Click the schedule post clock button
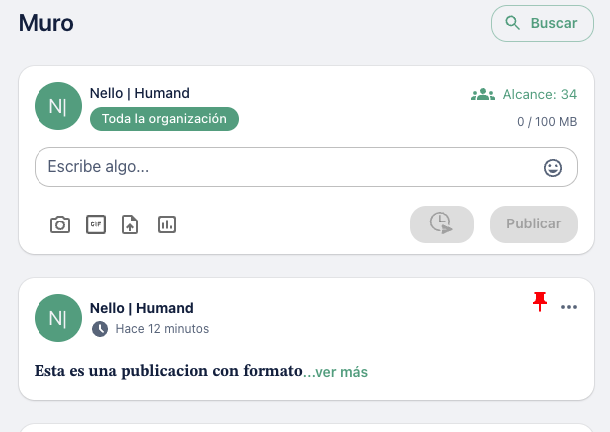 pyautogui.click(x=442, y=224)
